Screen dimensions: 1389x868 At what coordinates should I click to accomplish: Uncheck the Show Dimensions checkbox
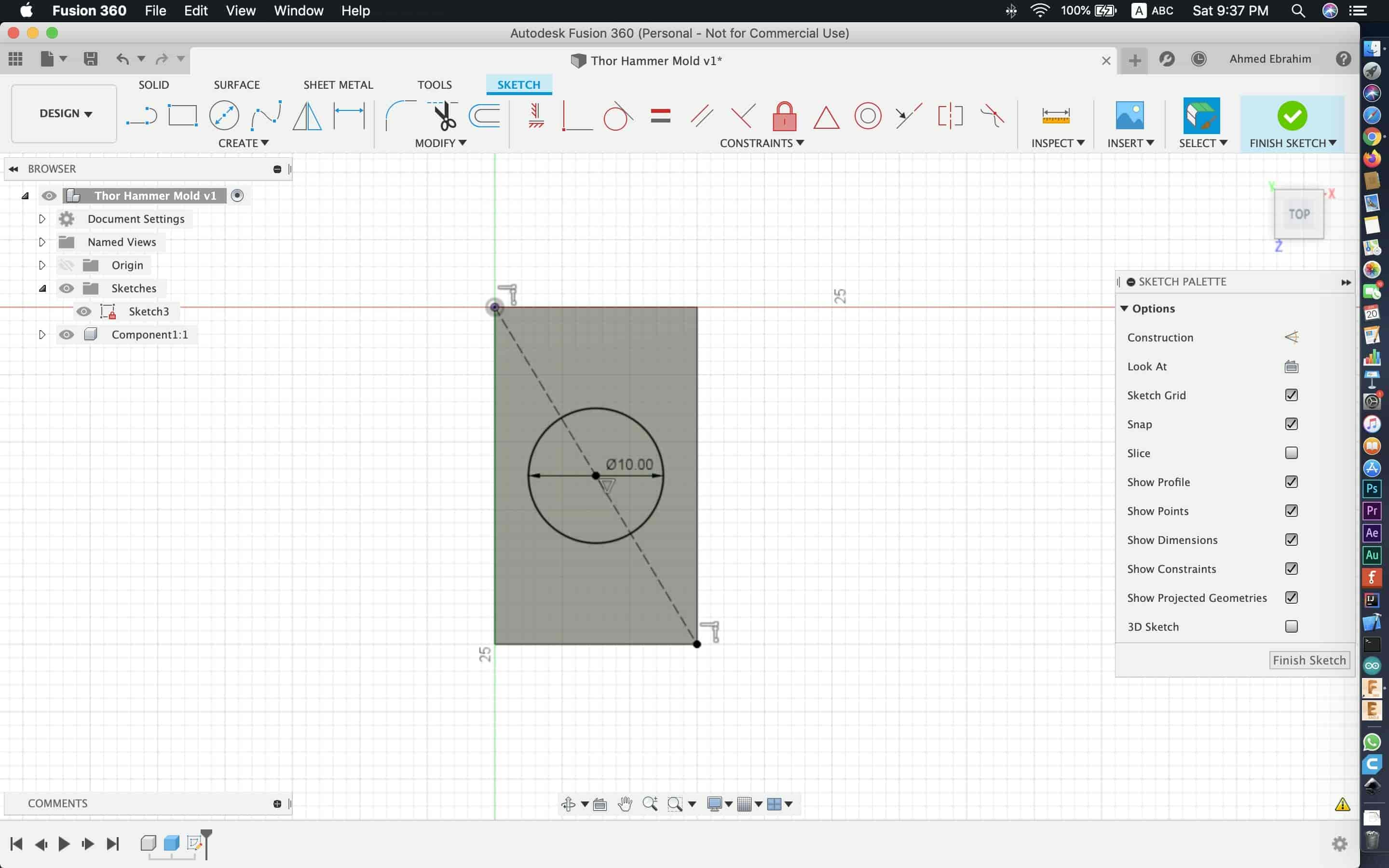(x=1292, y=540)
